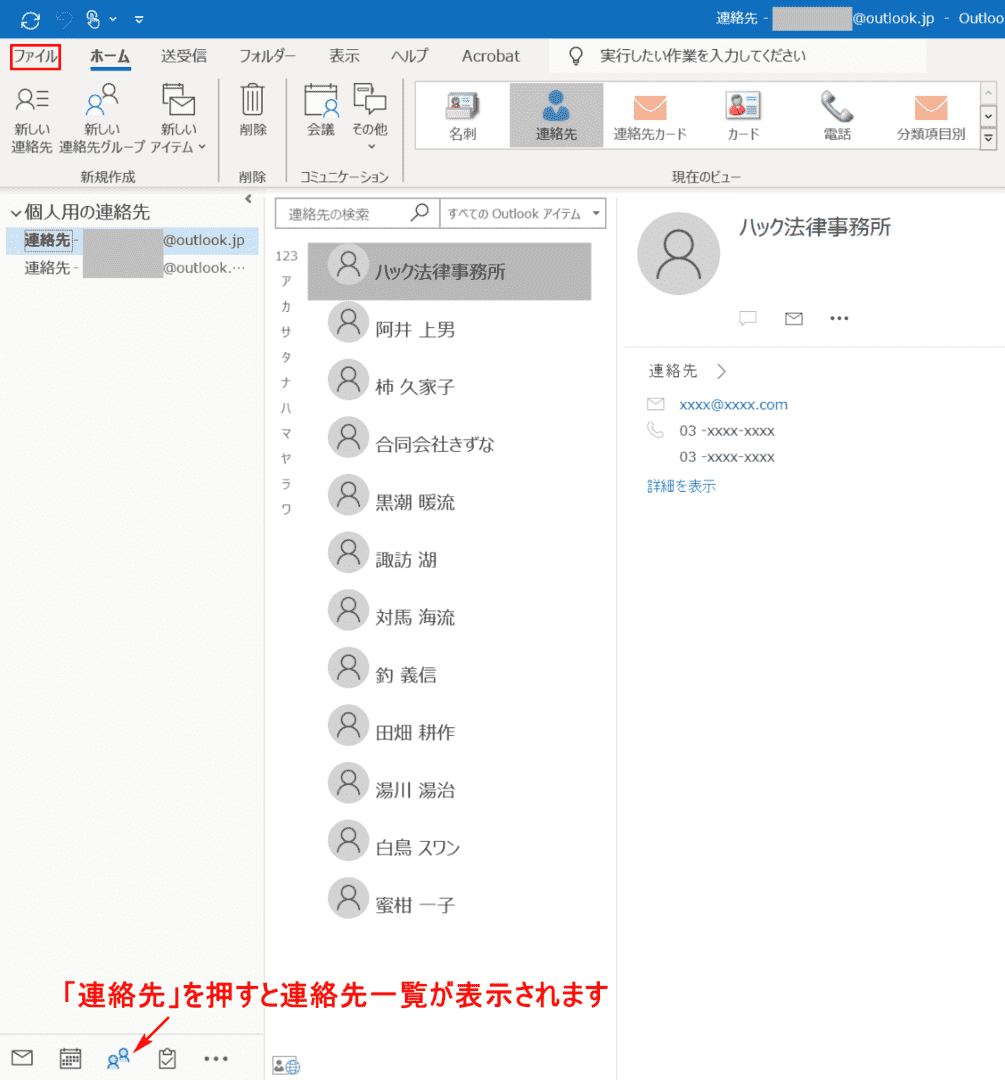This screenshot has width=1005, height=1080.
Task: Select the ホーム ribbon tab
Action: [110, 56]
